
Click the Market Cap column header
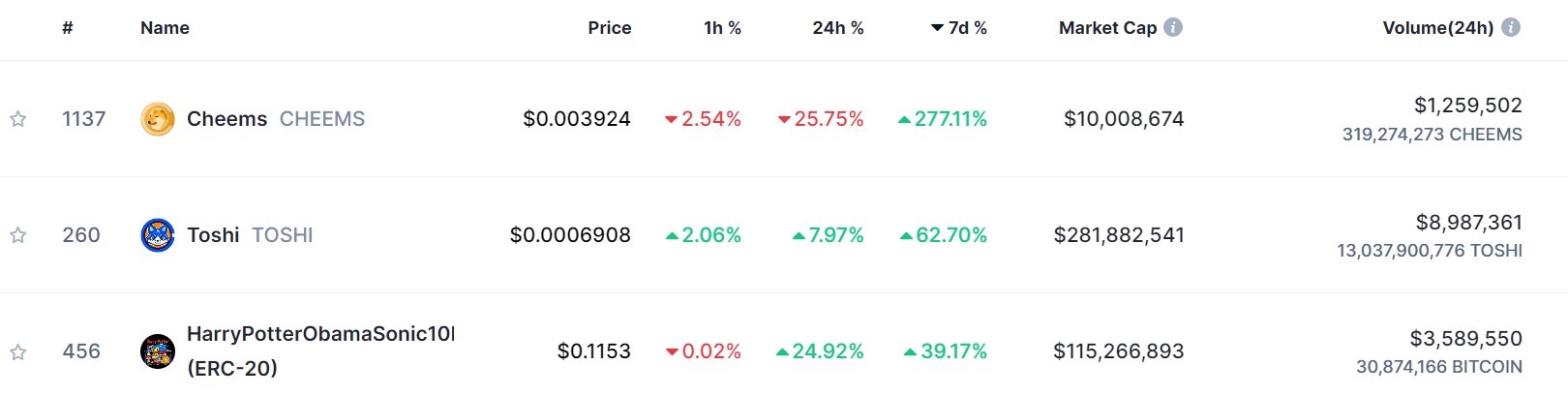coord(1107,28)
